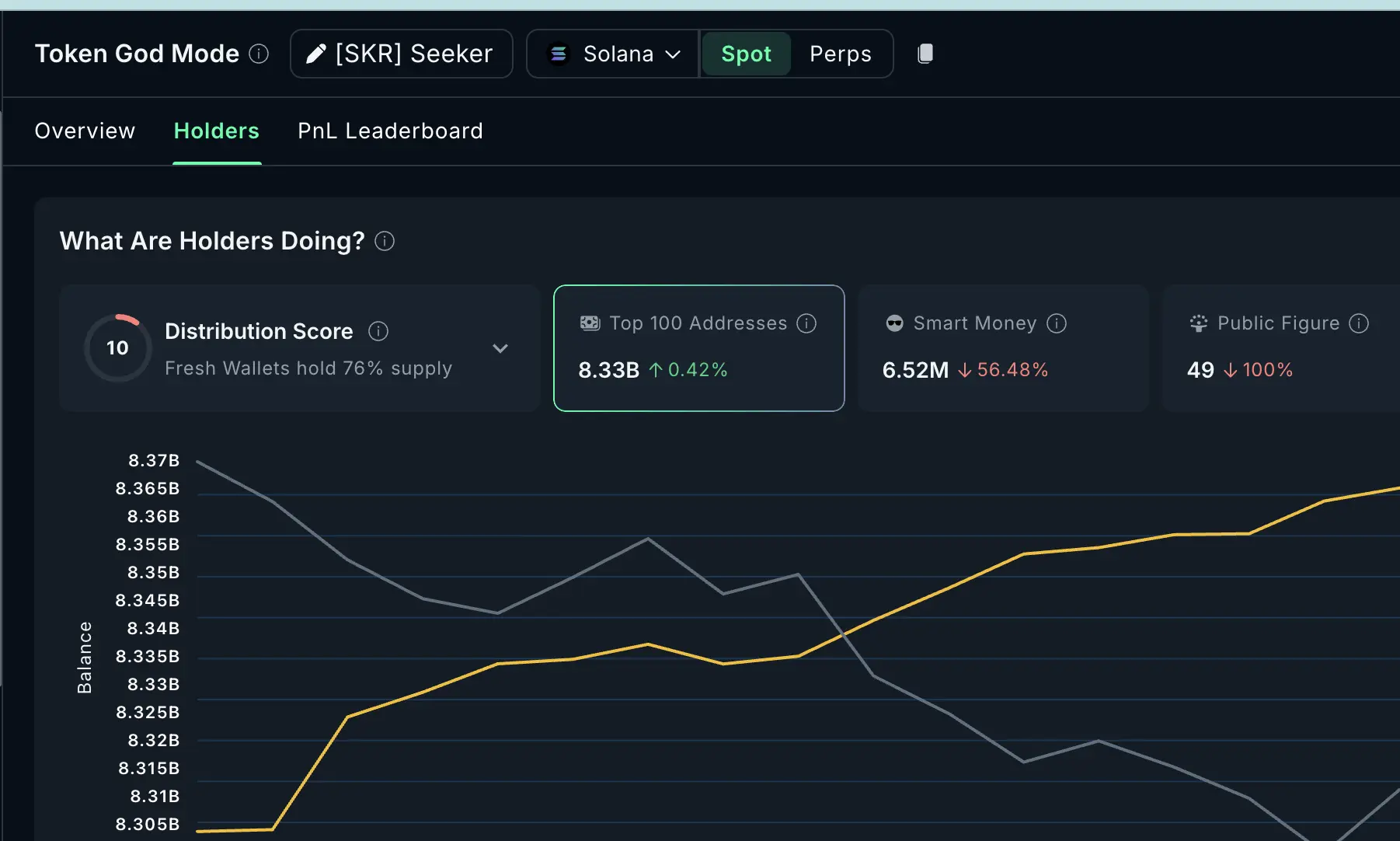The height and width of the screenshot is (841, 1400).
Task: Click the Smart Money sunglasses icon
Action: coord(894,323)
